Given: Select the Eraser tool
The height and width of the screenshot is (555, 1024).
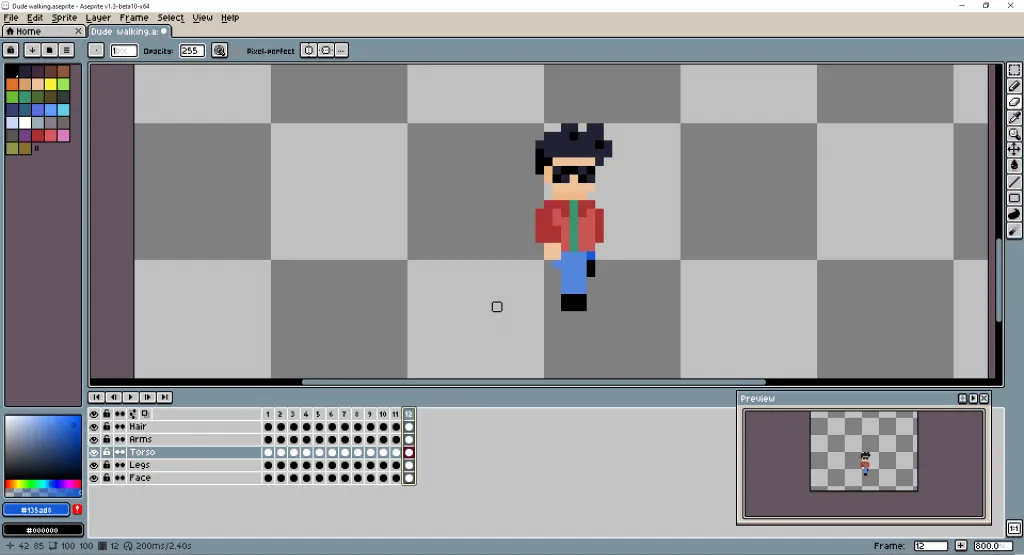Looking at the screenshot, I should [1014, 102].
